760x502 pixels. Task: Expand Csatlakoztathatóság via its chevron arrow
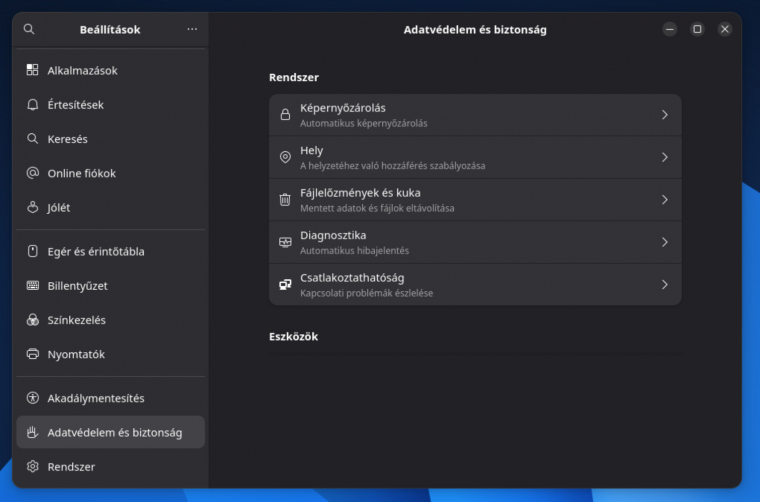[x=665, y=284]
